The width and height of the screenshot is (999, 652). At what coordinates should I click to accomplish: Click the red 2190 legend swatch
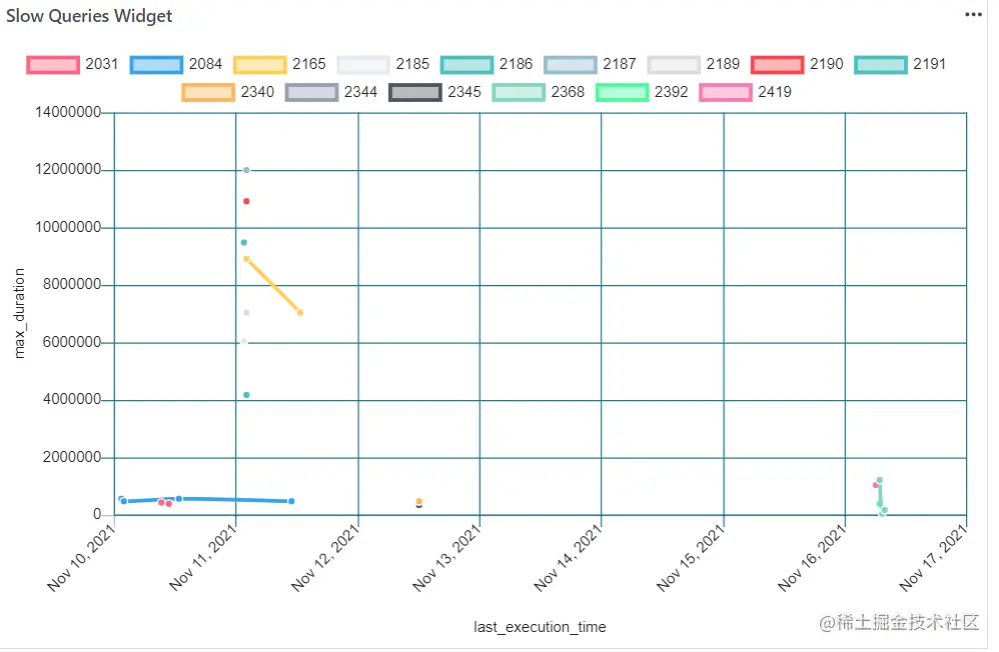[777, 64]
